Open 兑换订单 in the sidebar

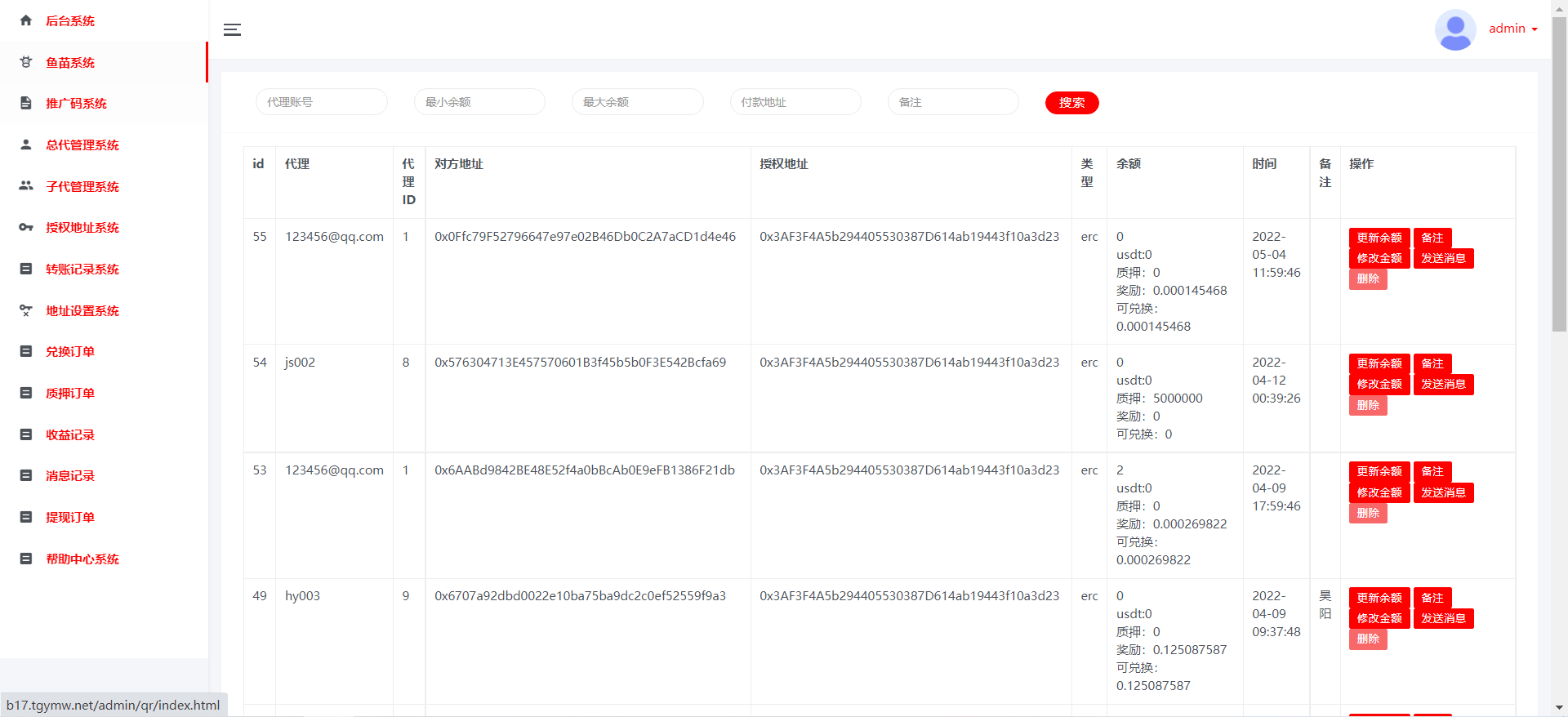click(70, 352)
